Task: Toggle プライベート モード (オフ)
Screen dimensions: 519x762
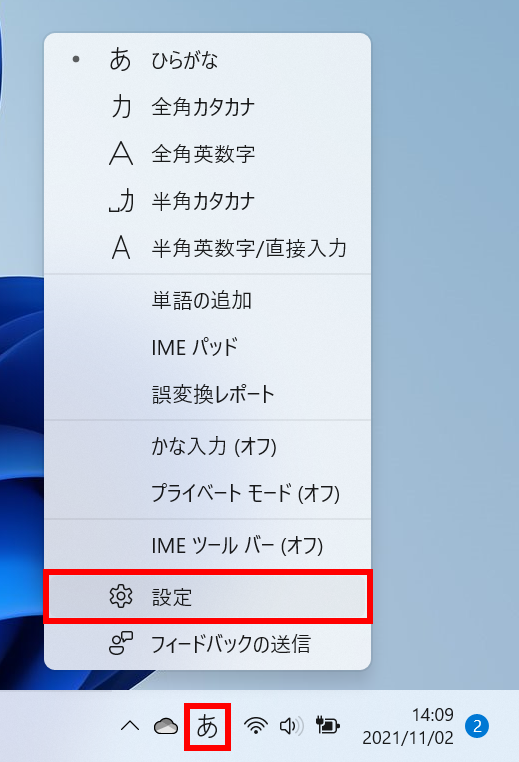Action: pyautogui.click(x=208, y=493)
